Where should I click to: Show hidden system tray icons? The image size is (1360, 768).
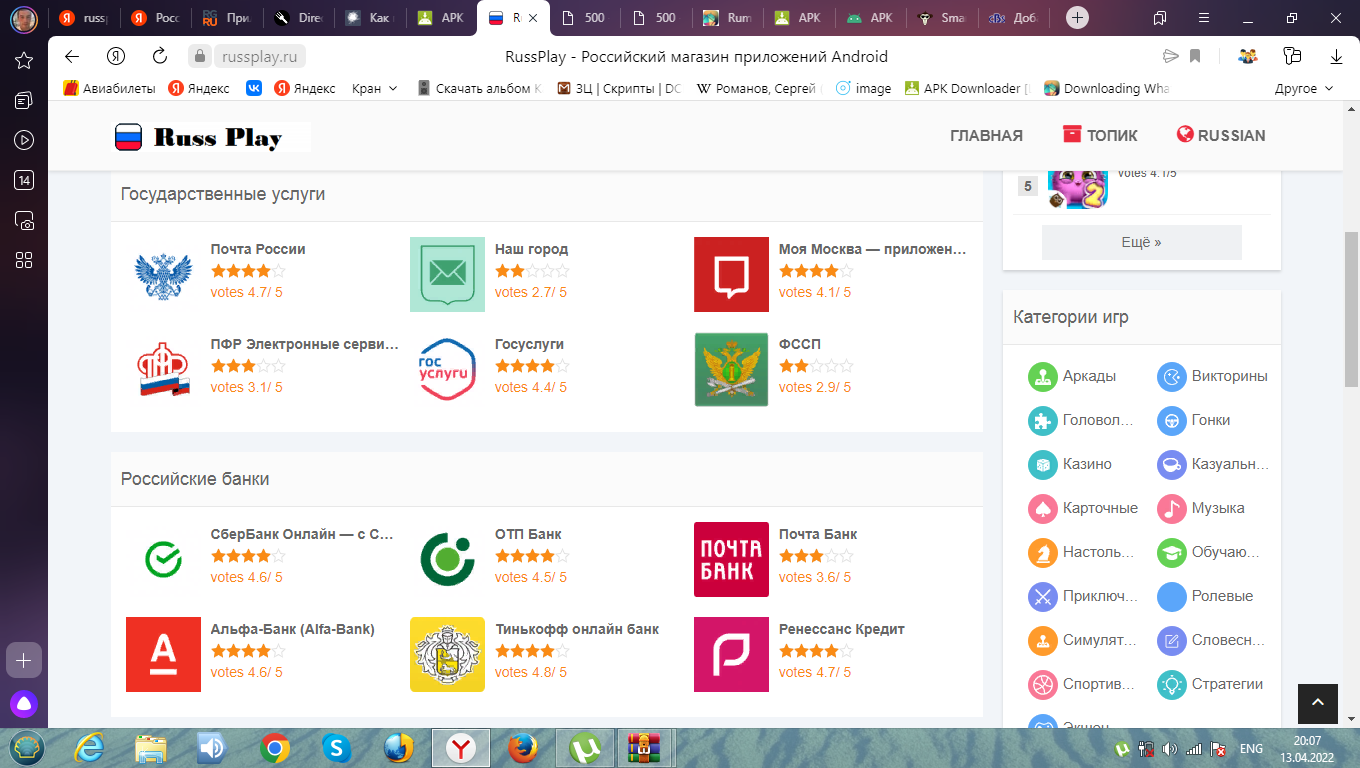tap(1100, 748)
